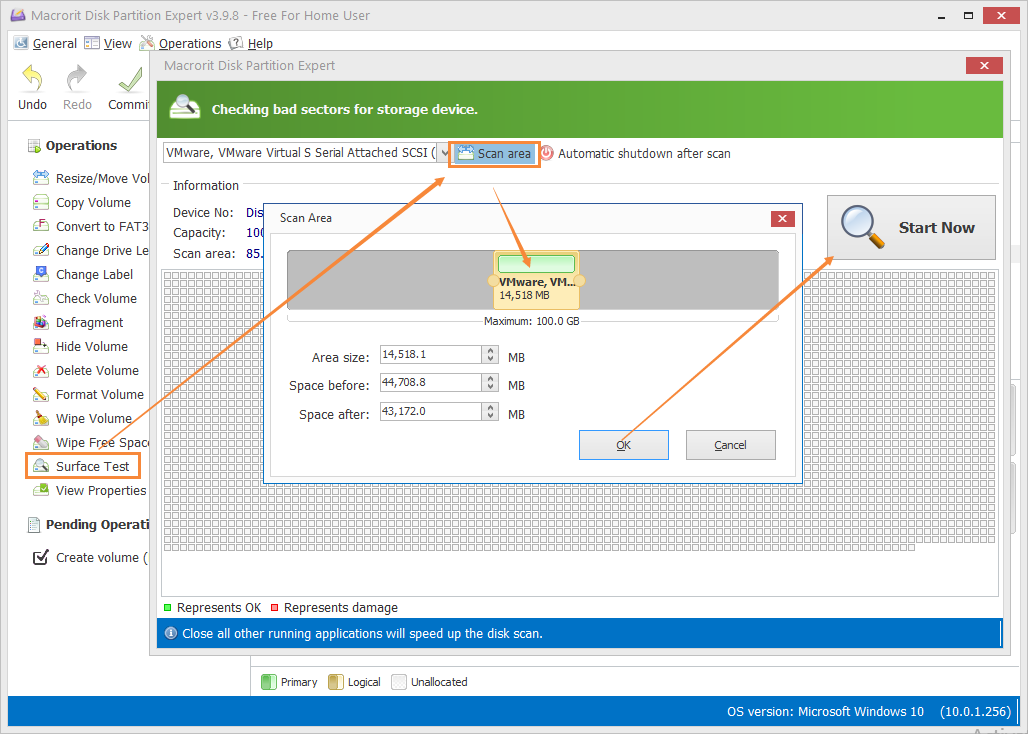Choose the Format Volume operation icon
The image size is (1028, 734).
point(41,395)
